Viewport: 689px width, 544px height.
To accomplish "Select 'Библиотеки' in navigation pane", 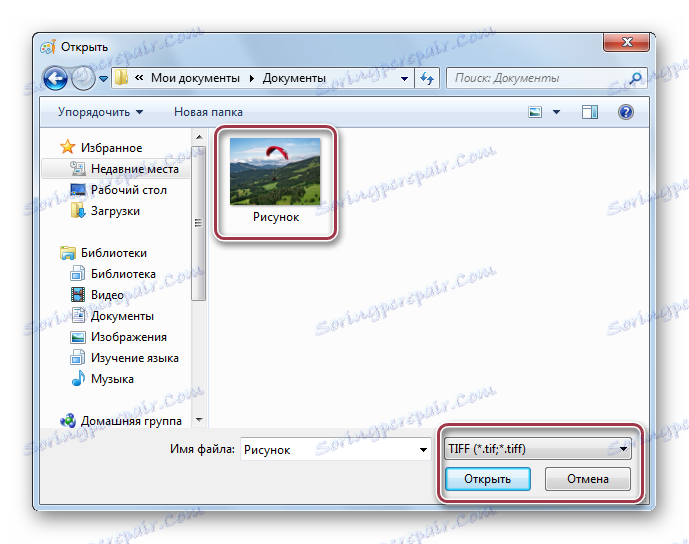I will (x=114, y=253).
